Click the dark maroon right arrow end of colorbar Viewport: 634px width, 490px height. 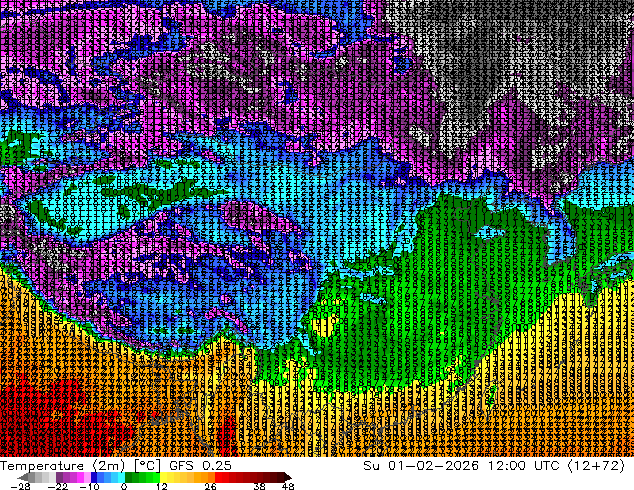[x=288, y=477]
